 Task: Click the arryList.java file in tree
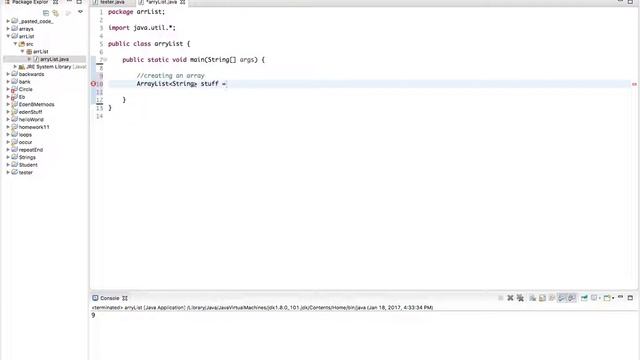point(54,59)
